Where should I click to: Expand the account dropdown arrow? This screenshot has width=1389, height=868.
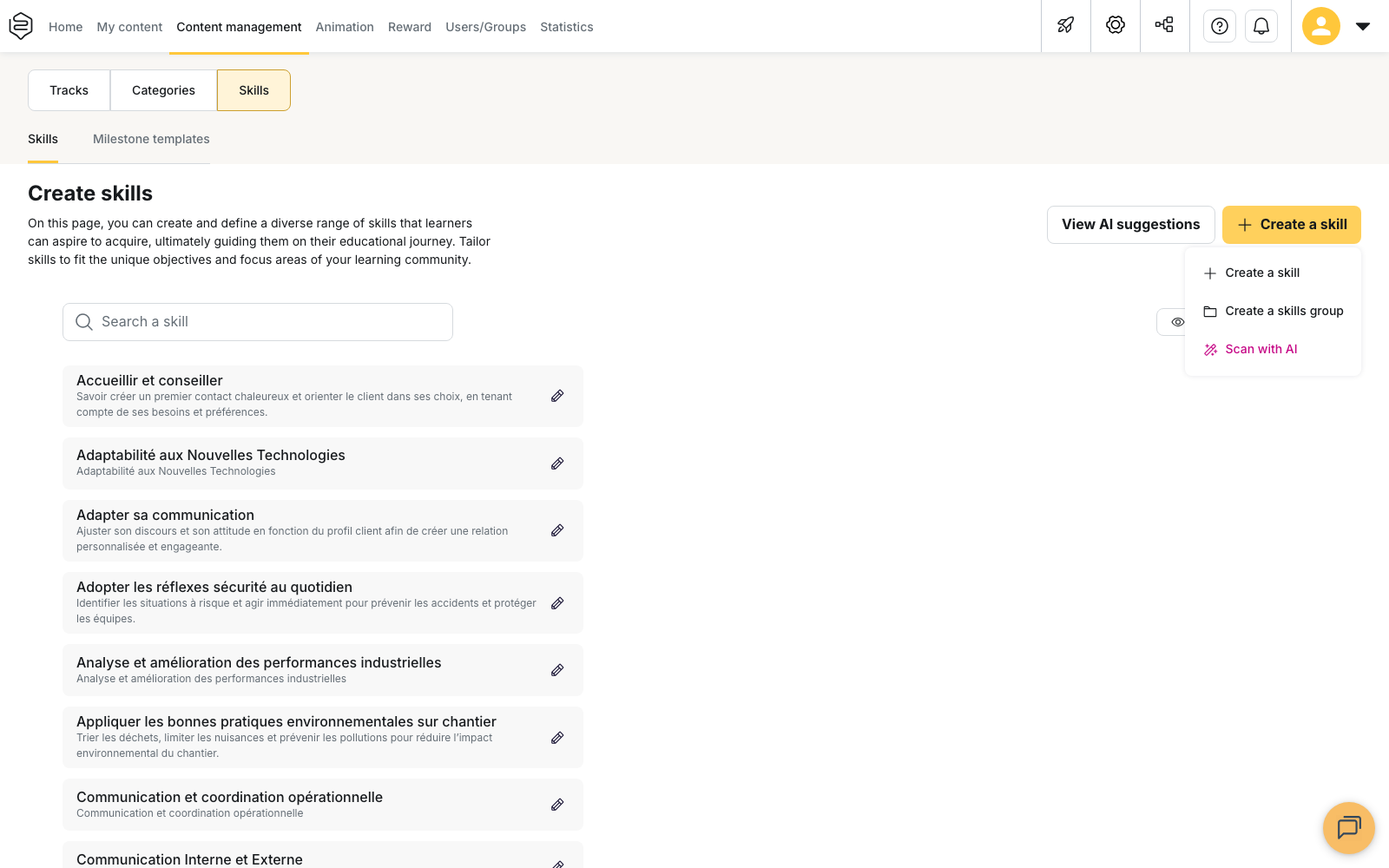click(1363, 26)
